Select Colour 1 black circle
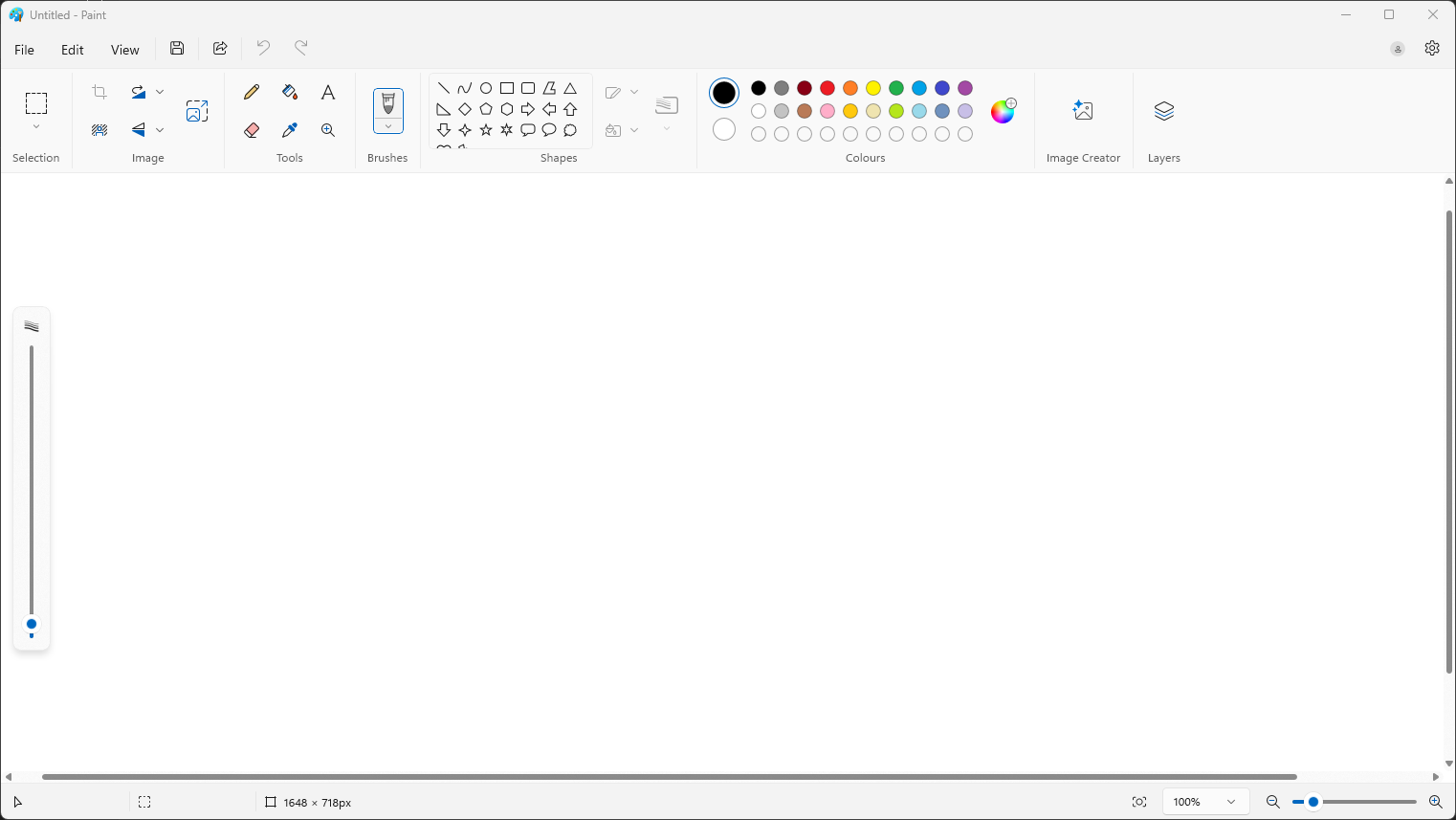The width and height of the screenshot is (1456, 820). coord(724,93)
